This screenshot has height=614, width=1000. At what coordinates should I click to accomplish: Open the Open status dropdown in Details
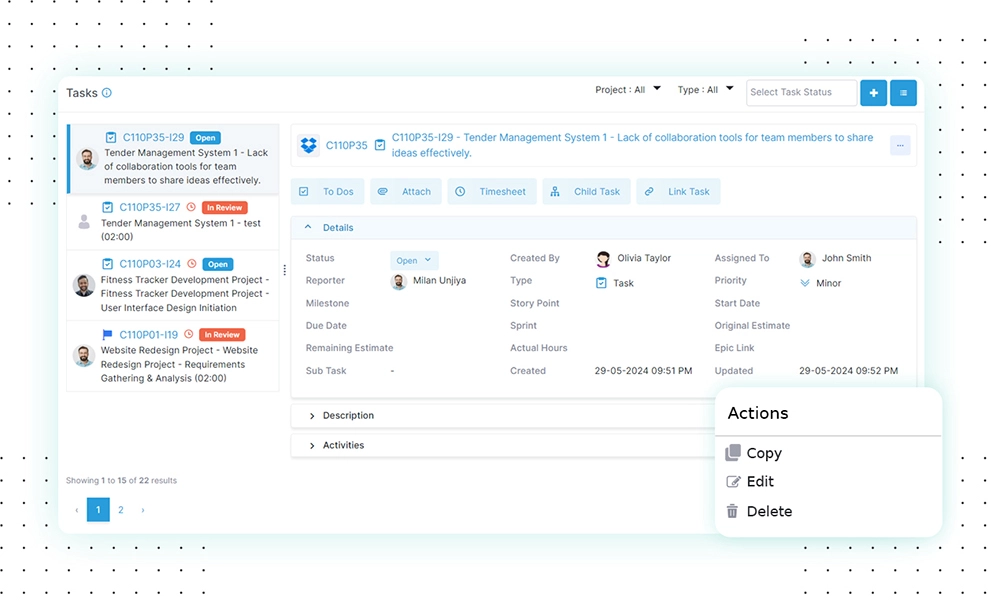[414, 258]
